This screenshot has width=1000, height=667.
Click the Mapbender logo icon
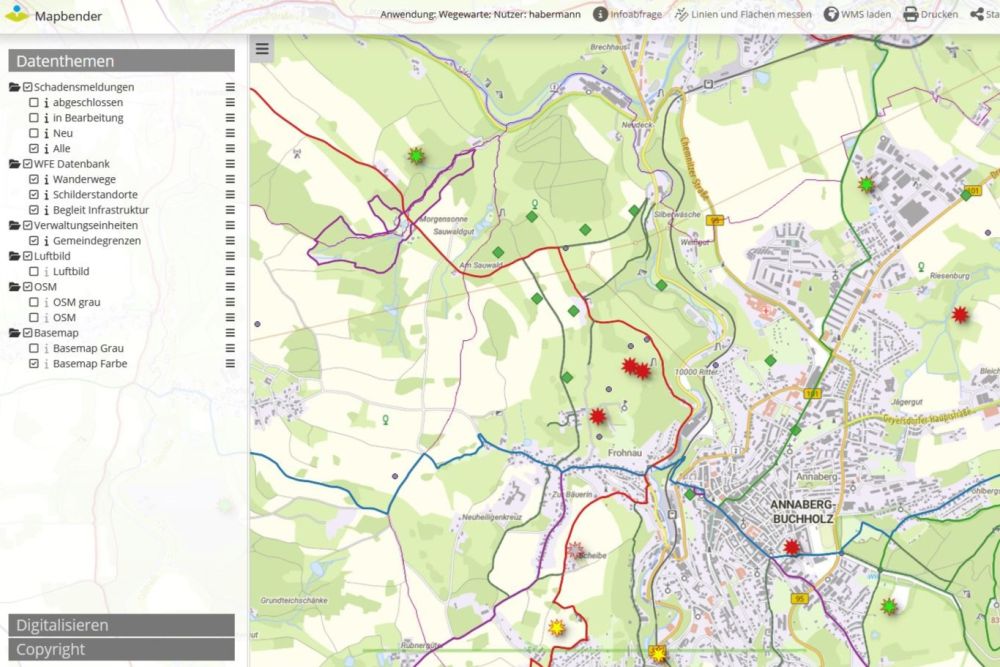click(17, 13)
